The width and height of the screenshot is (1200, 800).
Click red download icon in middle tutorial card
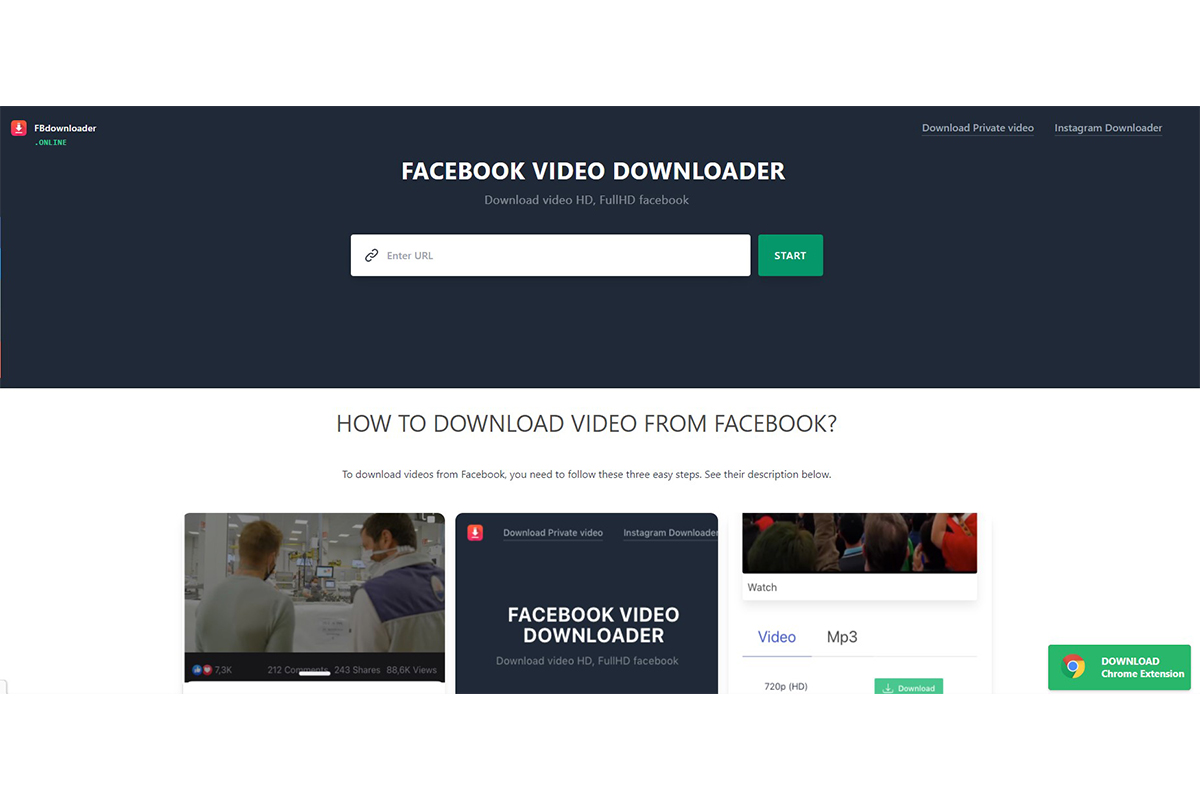coord(475,533)
